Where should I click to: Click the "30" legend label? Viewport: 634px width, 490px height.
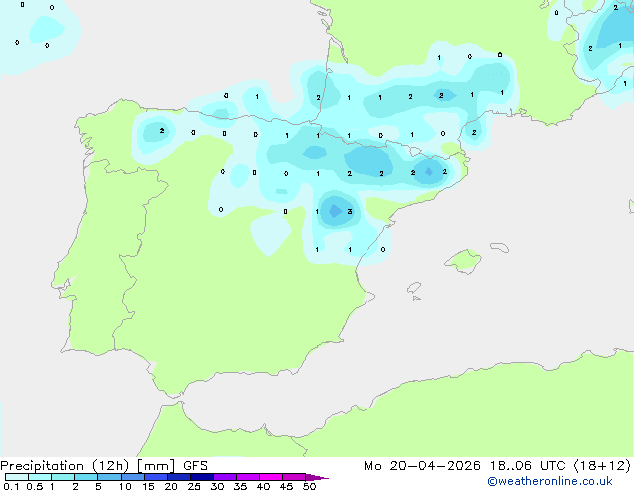pos(217,486)
